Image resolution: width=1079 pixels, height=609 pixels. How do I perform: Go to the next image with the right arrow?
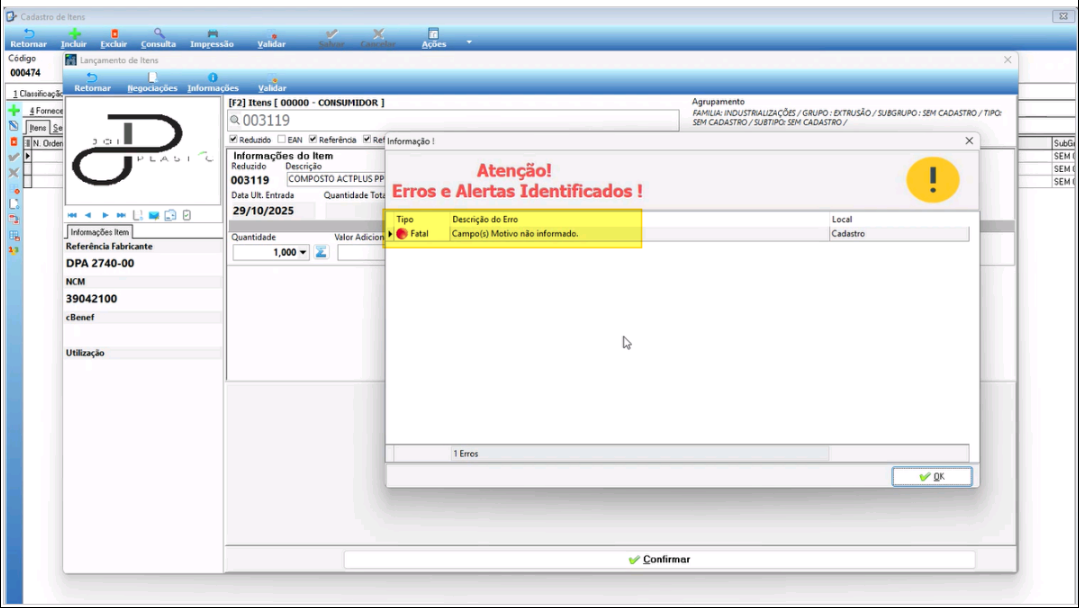point(105,215)
